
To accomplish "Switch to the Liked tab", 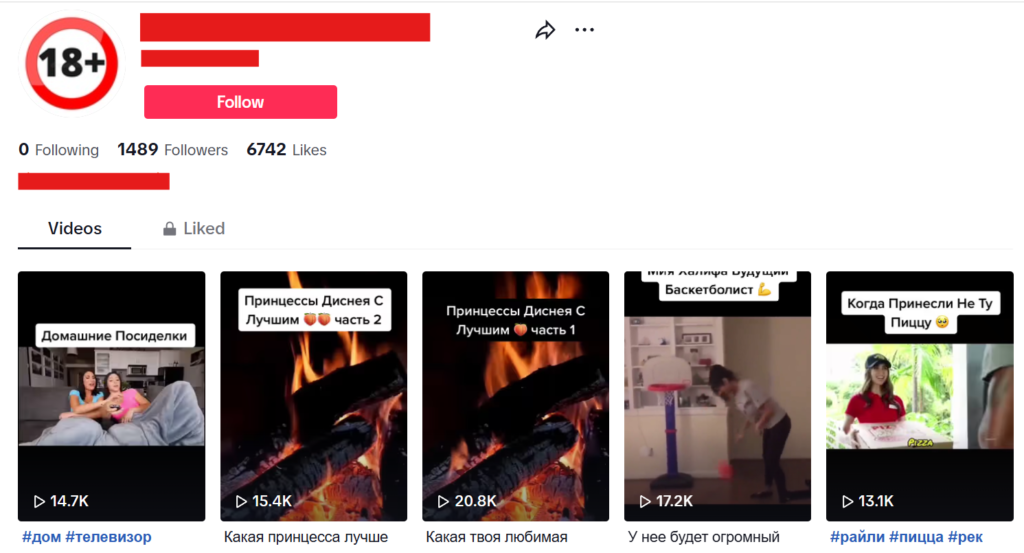I will click(x=194, y=229).
